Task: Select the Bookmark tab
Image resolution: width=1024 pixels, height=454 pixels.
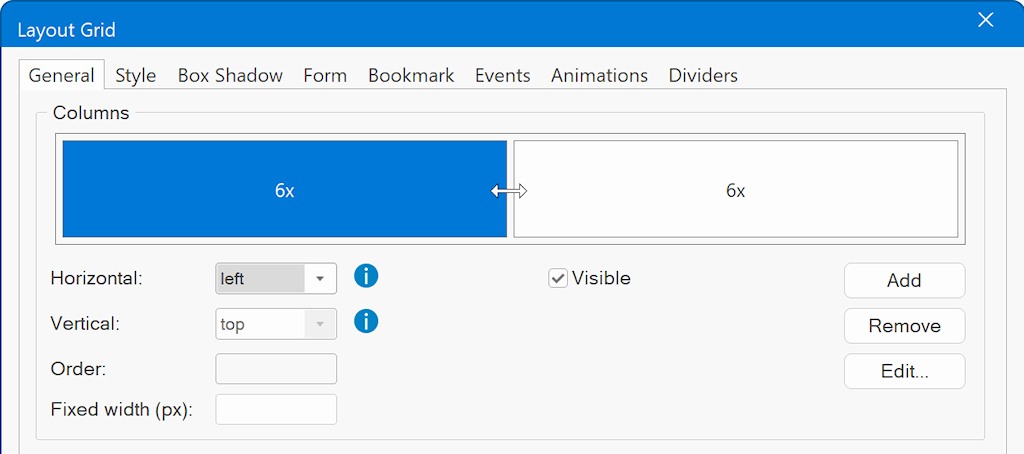Action: coord(411,76)
